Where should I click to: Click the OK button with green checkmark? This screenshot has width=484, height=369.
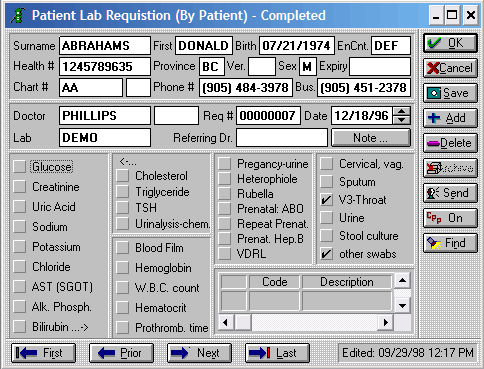450,43
